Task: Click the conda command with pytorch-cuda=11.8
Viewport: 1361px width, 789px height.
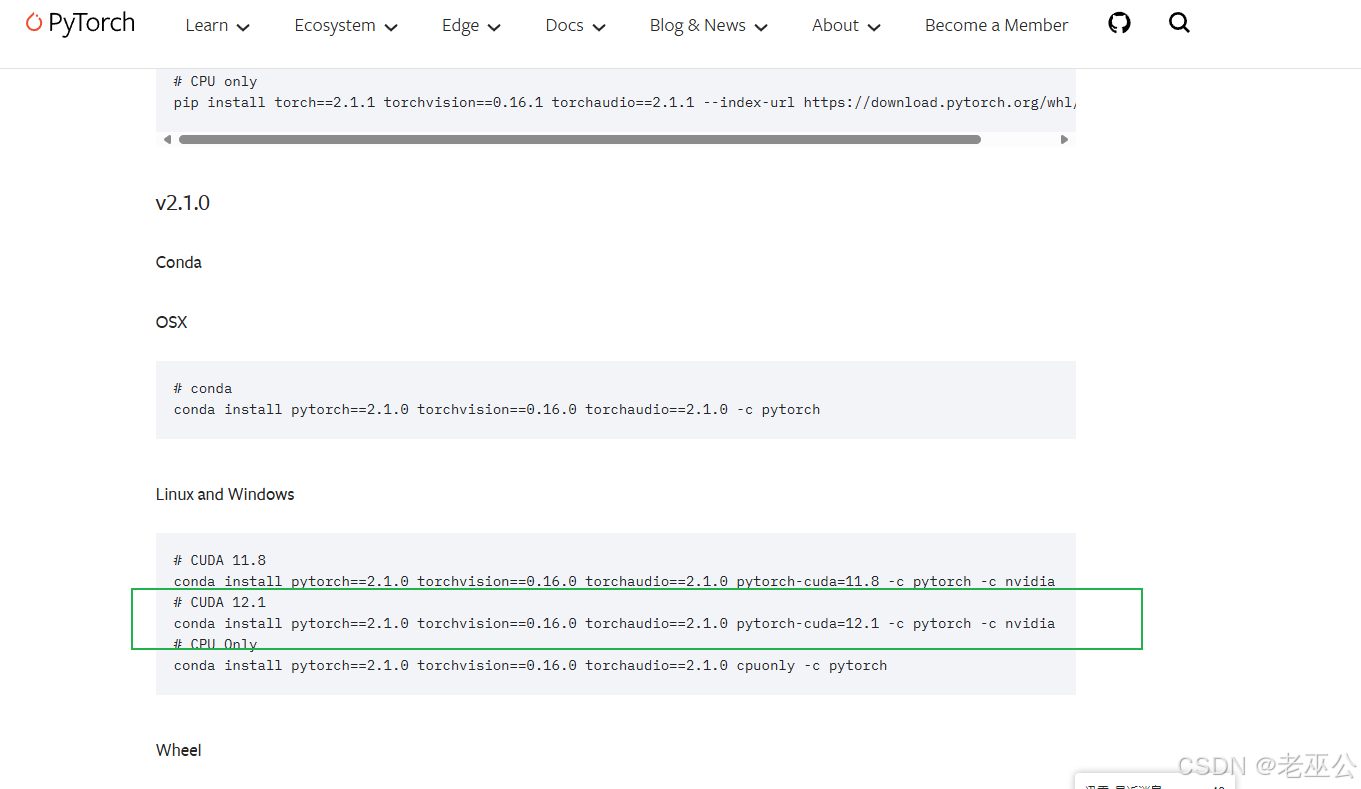Action: (614, 581)
